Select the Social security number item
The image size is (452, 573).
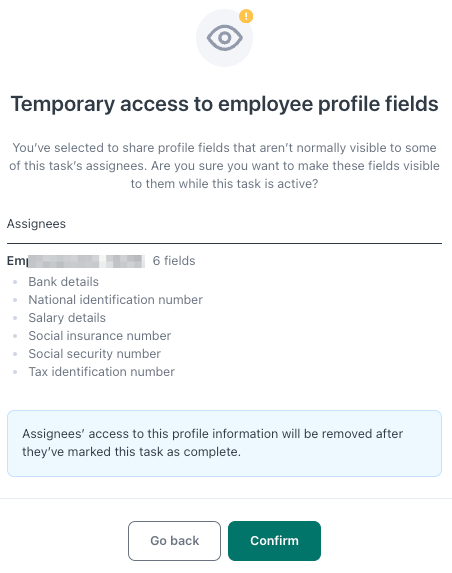pyautogui.click(x=94, y=353)
